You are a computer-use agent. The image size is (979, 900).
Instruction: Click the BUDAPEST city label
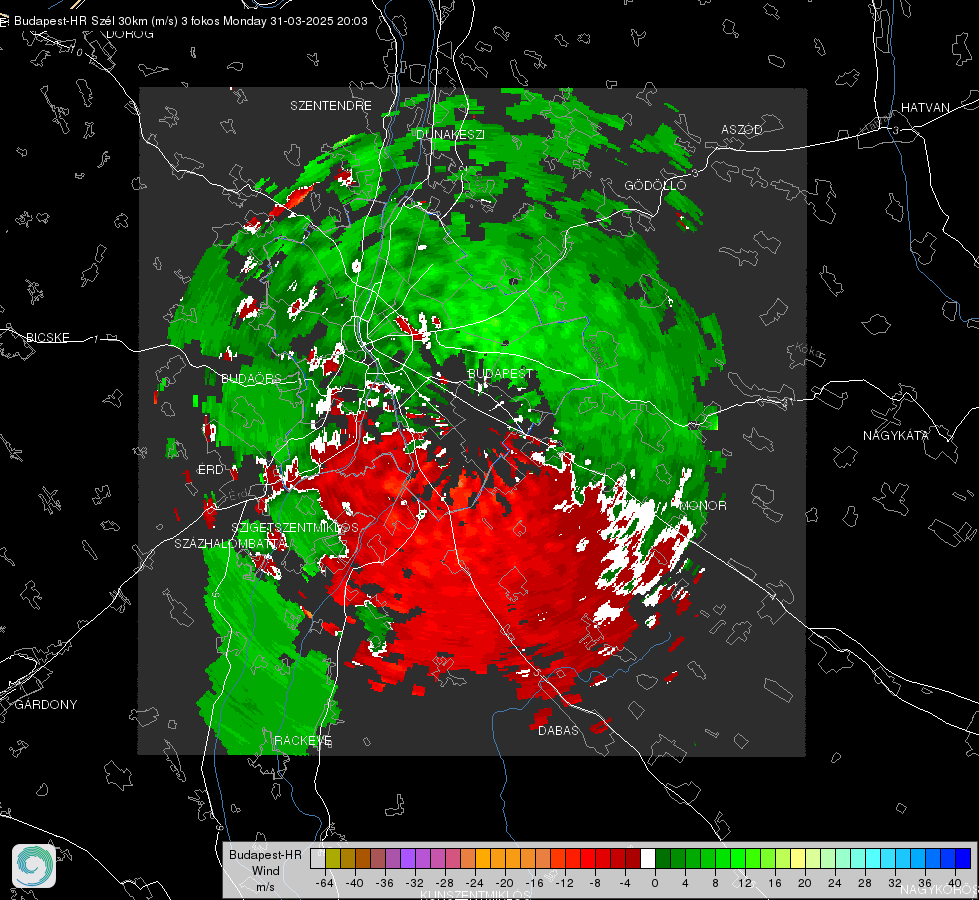[500, 373]
